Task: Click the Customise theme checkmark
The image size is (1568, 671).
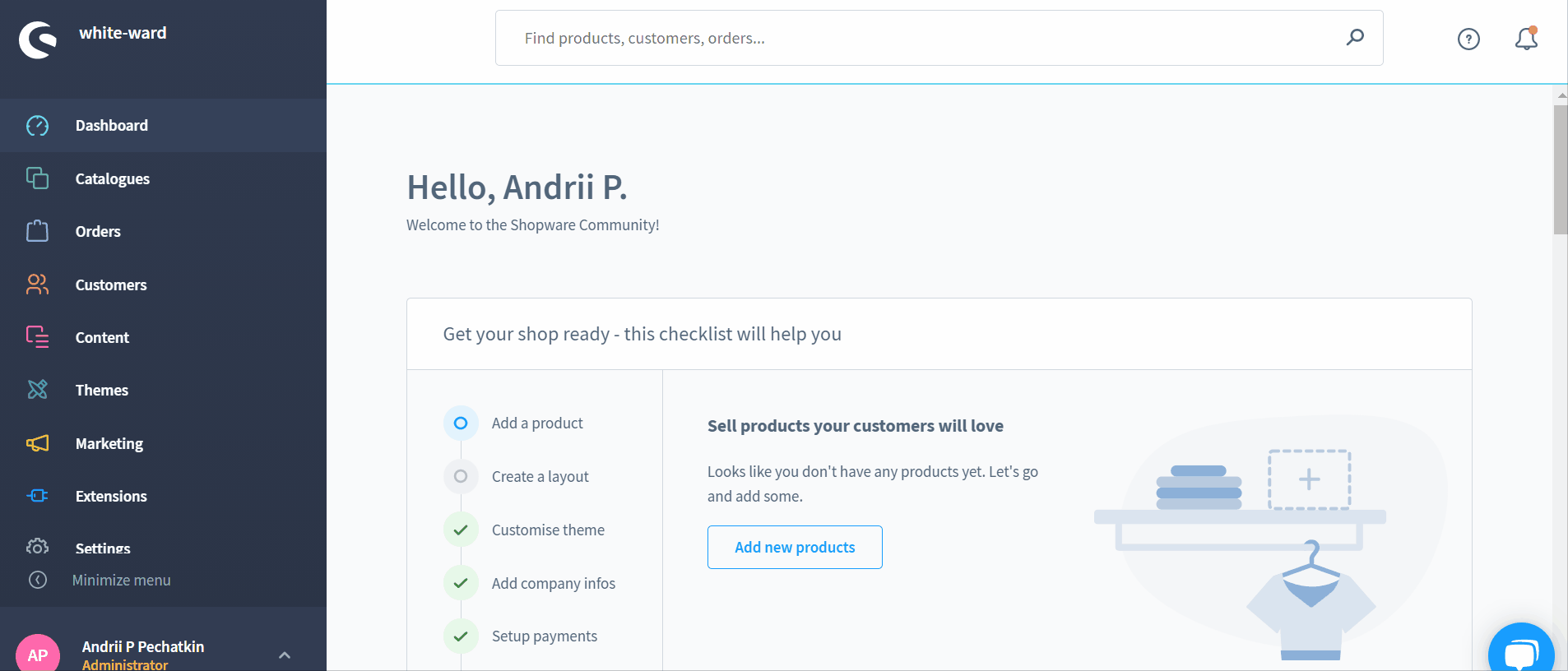Action: coord(461,530)
